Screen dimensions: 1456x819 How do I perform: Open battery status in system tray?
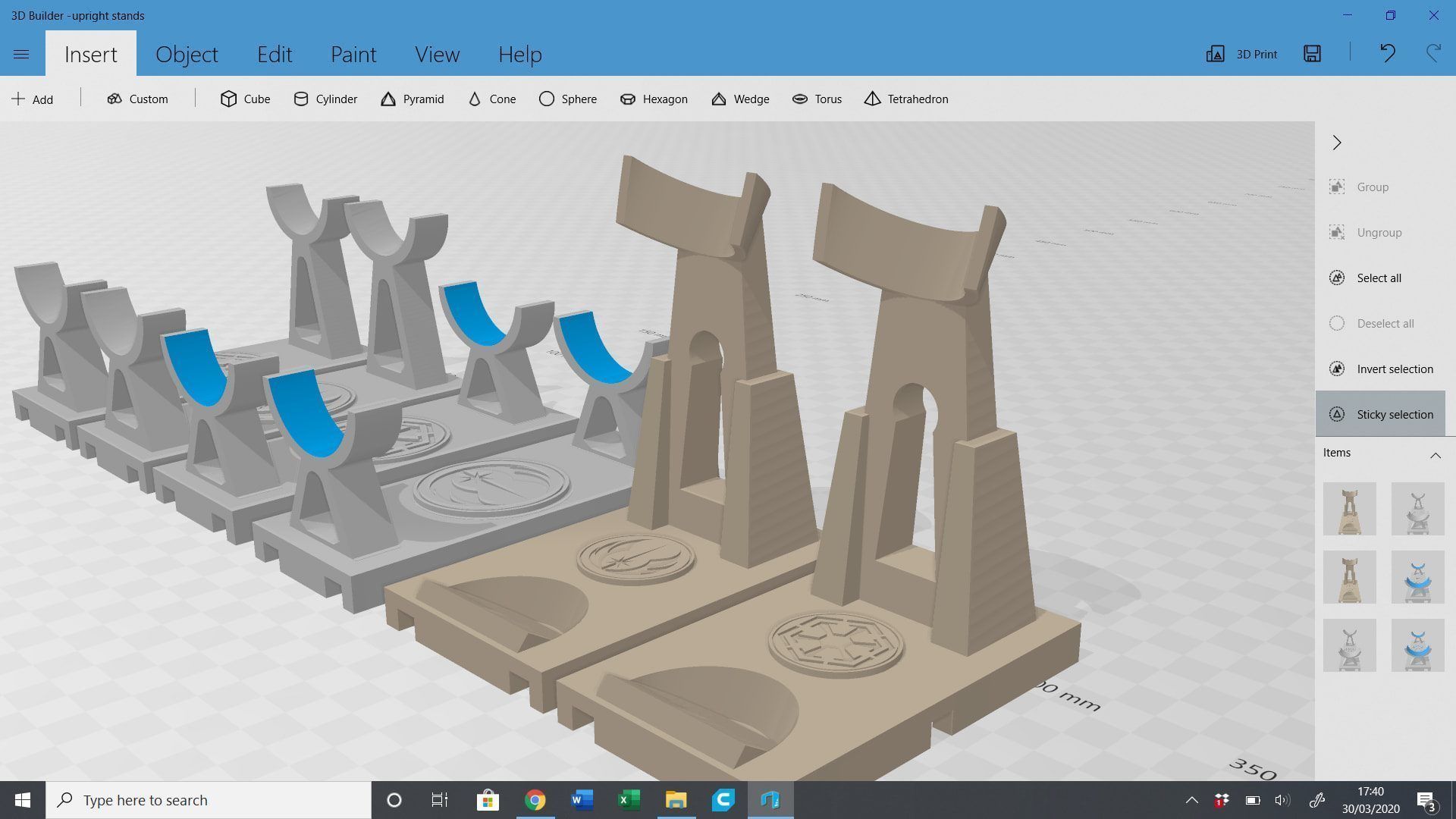(x=1252, y=800)
